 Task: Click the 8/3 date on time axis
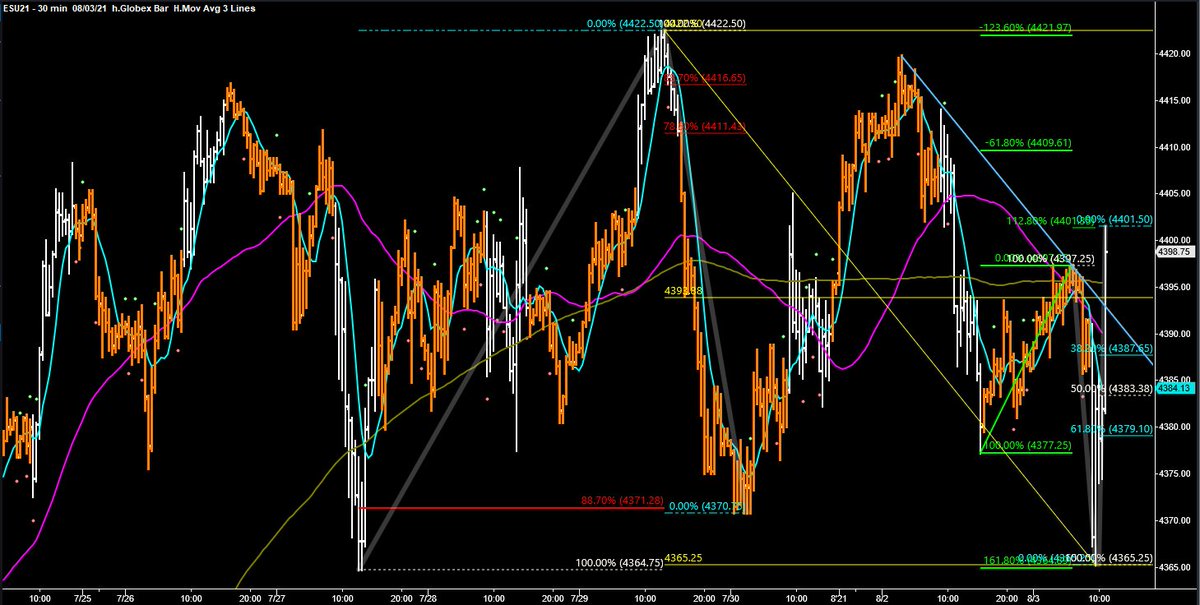tap(1035, 598)
